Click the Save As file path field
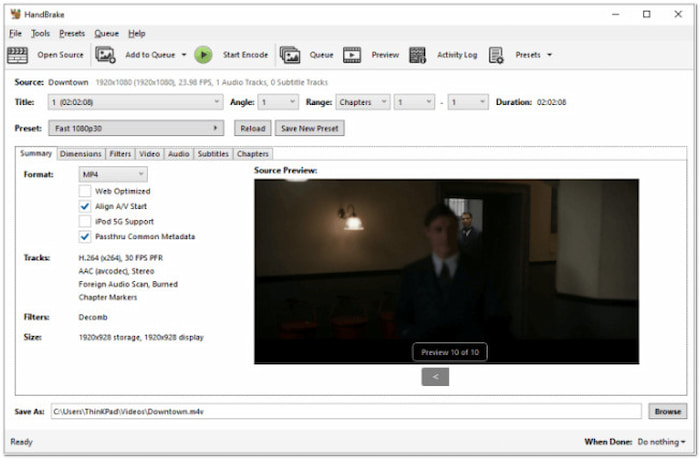 tap(345, 411)
